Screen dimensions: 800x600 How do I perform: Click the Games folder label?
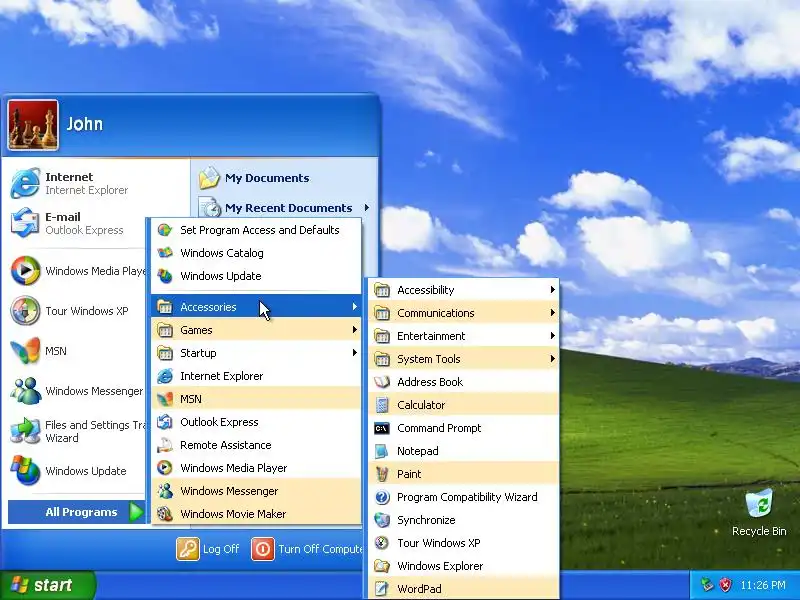coord(196,330)
